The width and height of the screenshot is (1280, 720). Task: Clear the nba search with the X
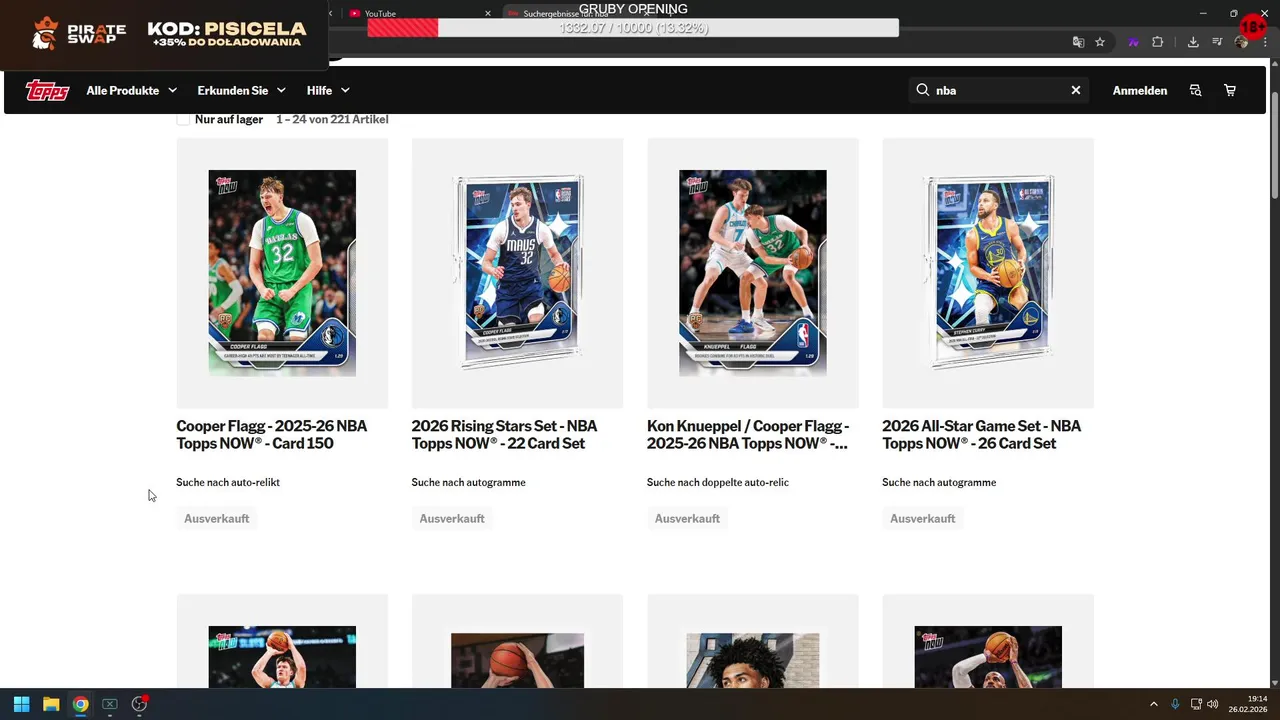1076,90
